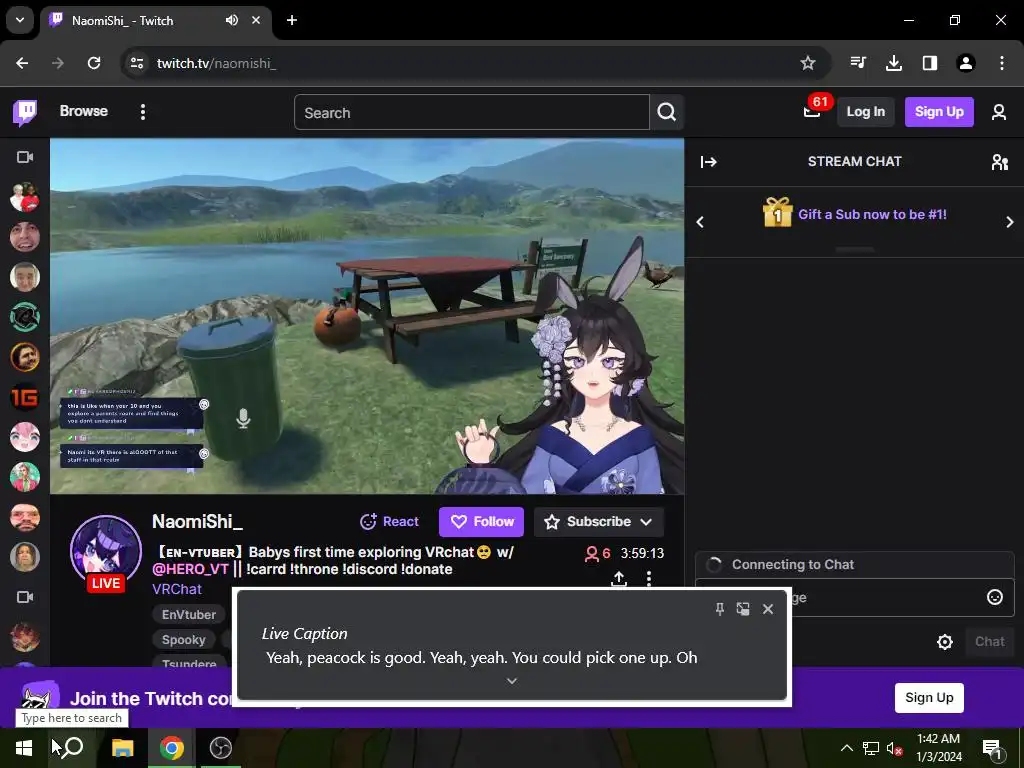The height and width of the screenshot is (768, 1024).
Task: Open the first sidebar channel avatar
Action: coord(25,197)
